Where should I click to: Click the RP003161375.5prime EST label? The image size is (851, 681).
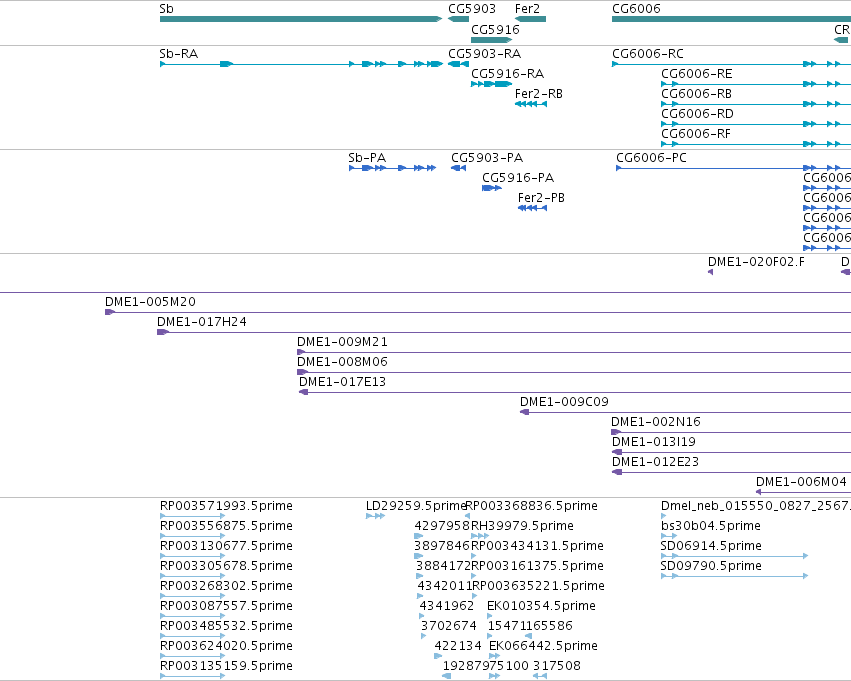(x=537, y=566)
